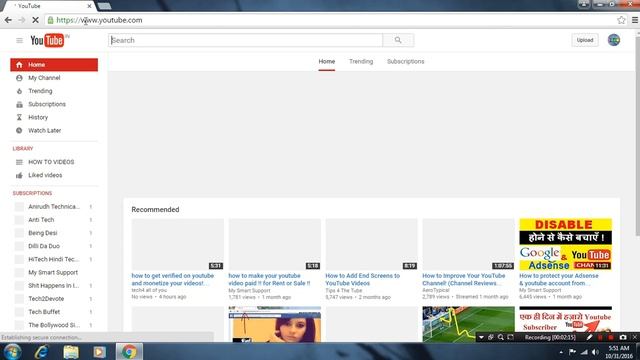Click the DISABLE Google Adsense thumbnail
Screen dimensions: 640x360
(x=565, y=244)
